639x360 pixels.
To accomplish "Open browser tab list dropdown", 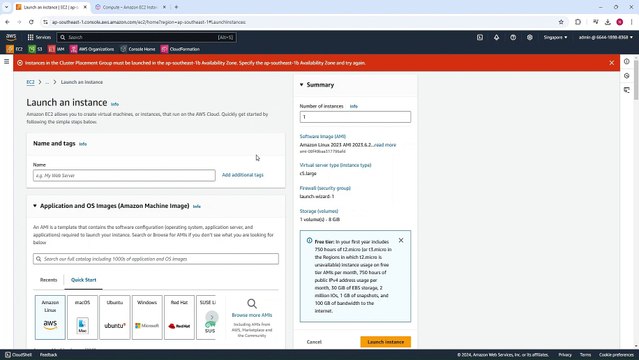I will [x=6, y=7].
